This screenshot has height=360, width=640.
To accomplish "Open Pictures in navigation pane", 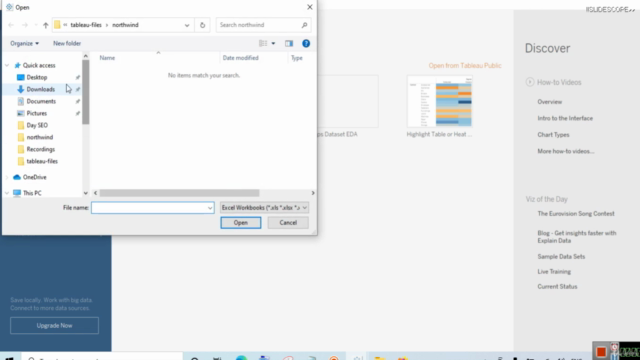I will click(x=37, y=113).
